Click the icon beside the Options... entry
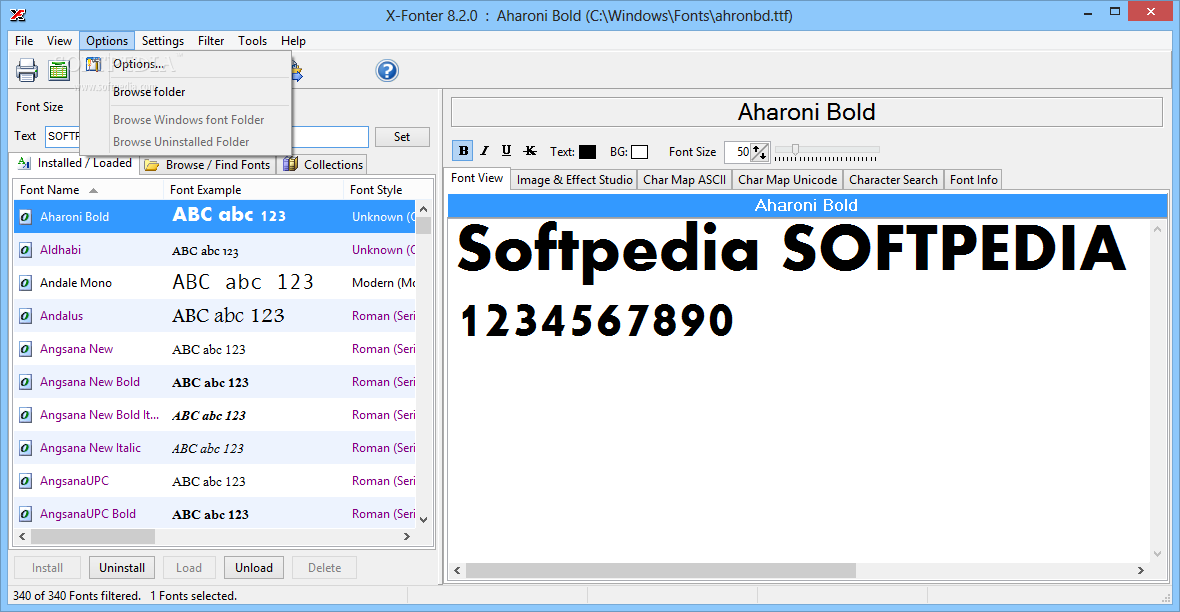Screen dimensions: 1180x612 pos(93,64)
